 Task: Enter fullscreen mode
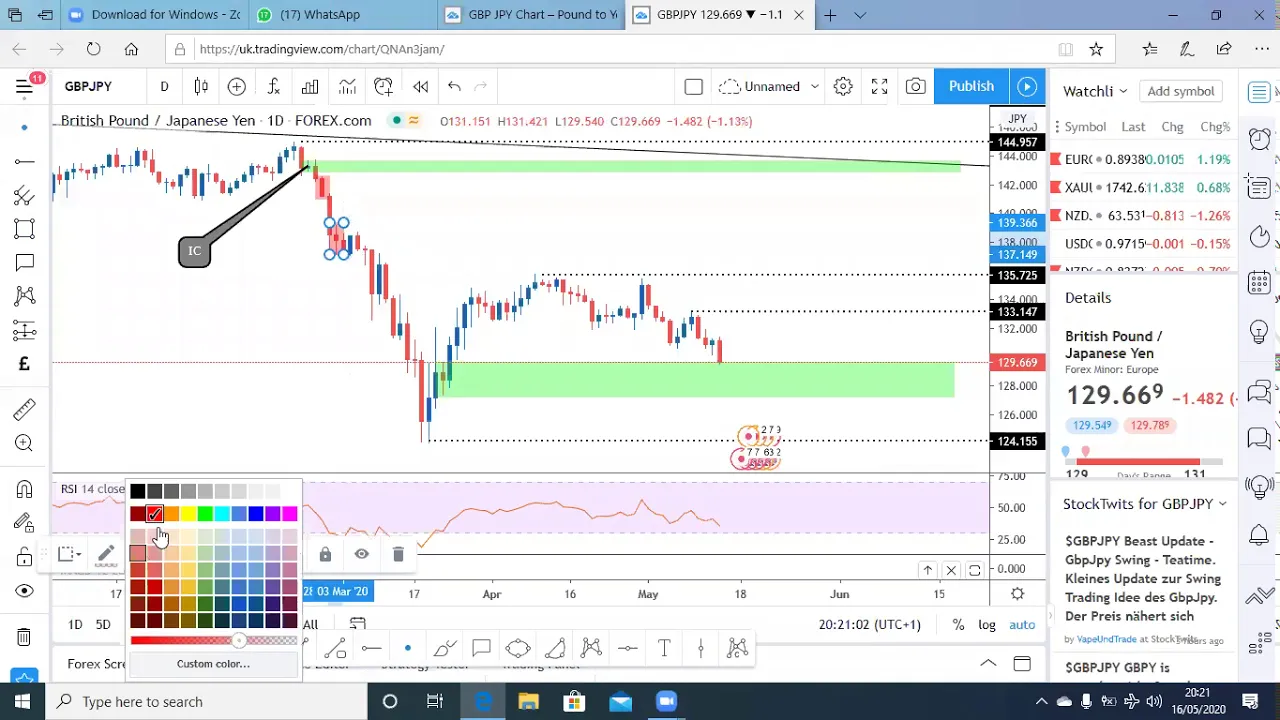879,87
